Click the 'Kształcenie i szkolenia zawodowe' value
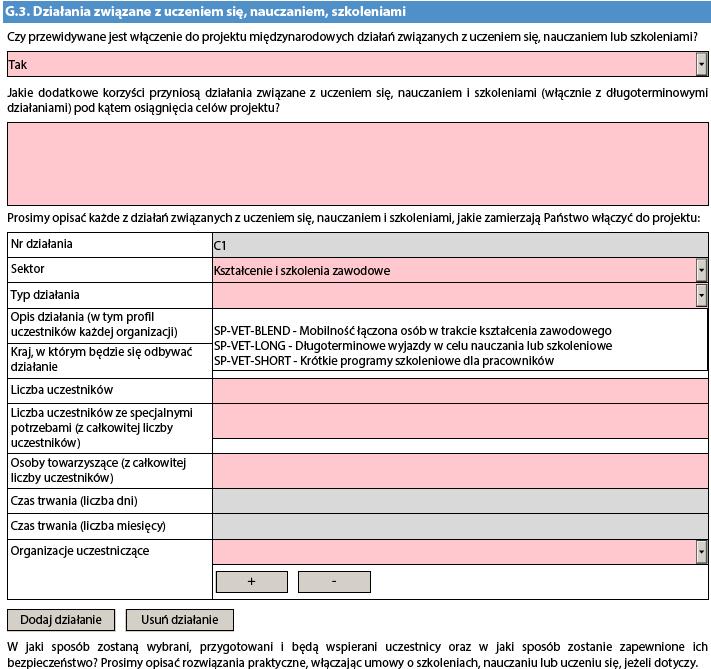 pos(302,271)
